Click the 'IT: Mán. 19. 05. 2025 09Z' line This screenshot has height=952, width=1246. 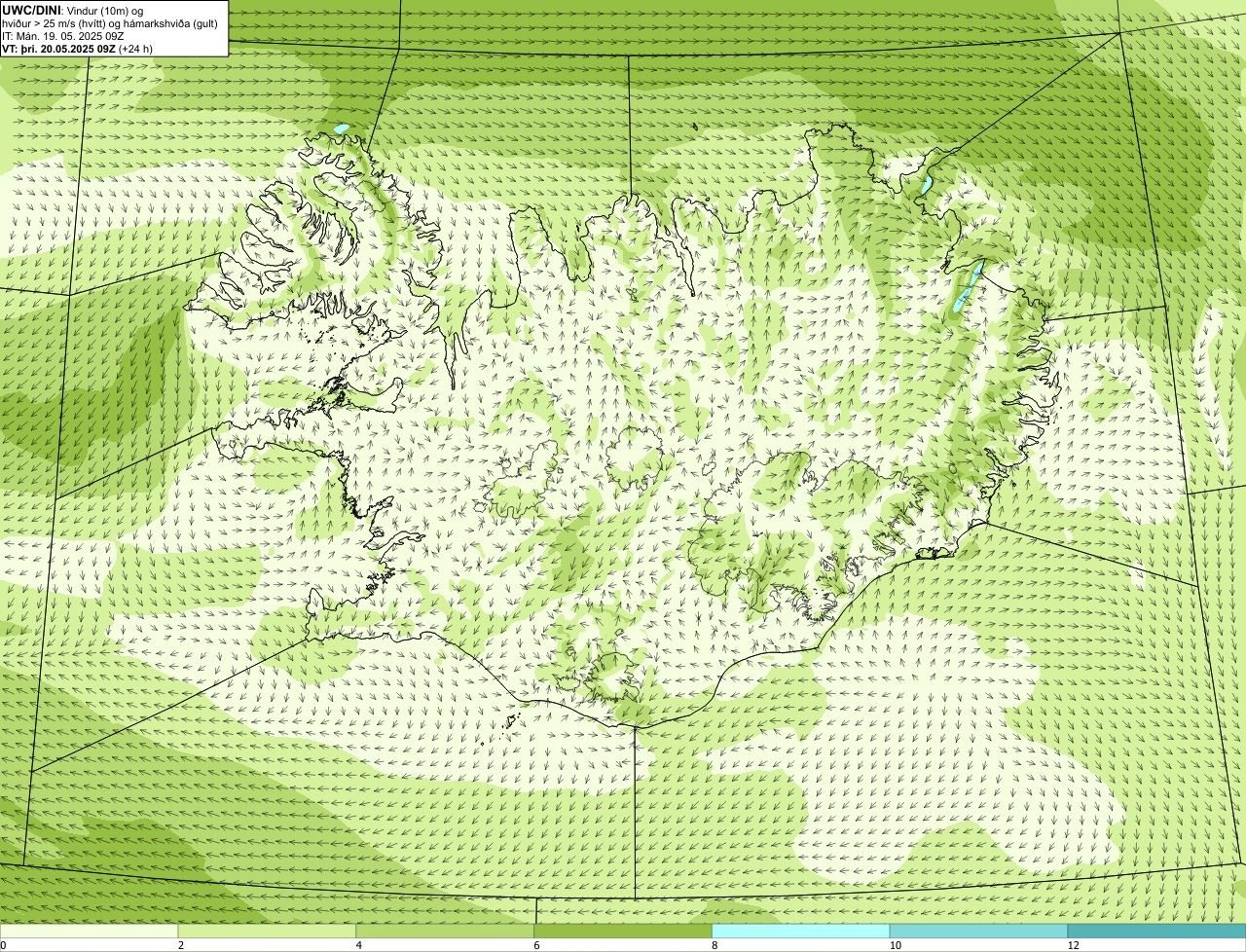[63, 36]
